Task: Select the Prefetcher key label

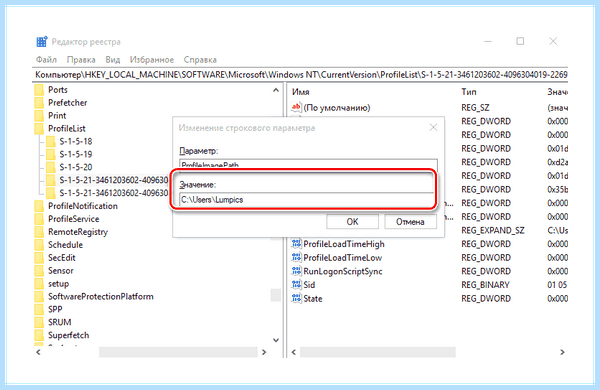Action: [x=67, y=103]
